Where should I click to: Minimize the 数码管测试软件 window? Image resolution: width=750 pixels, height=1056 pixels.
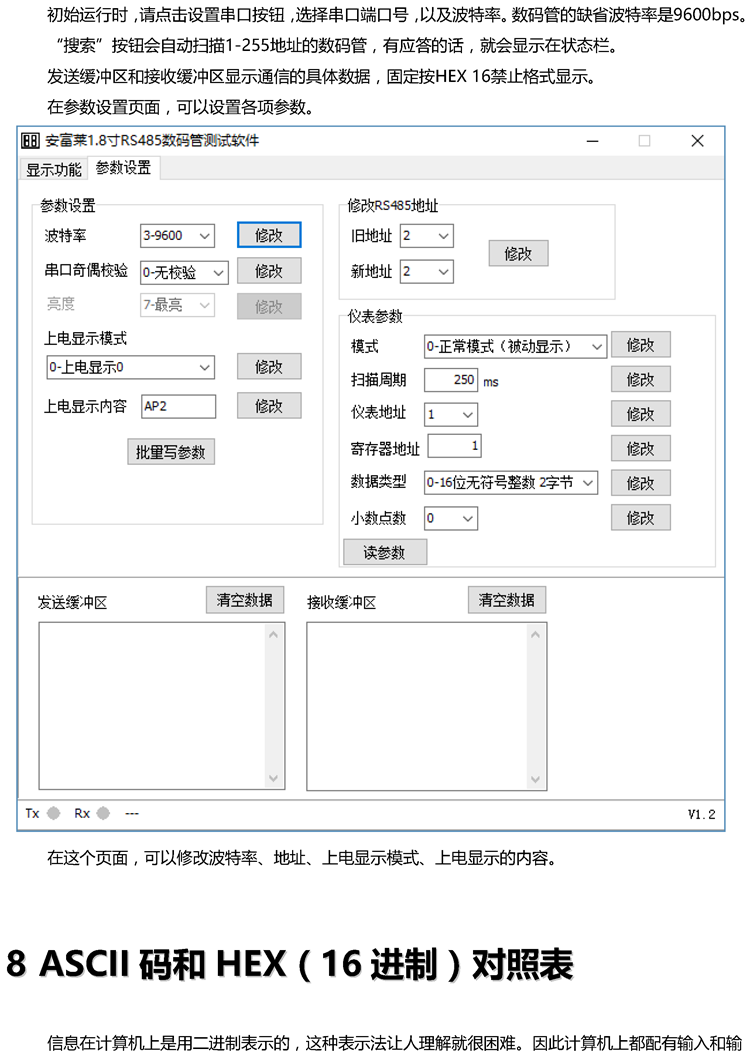coord(592,141)
